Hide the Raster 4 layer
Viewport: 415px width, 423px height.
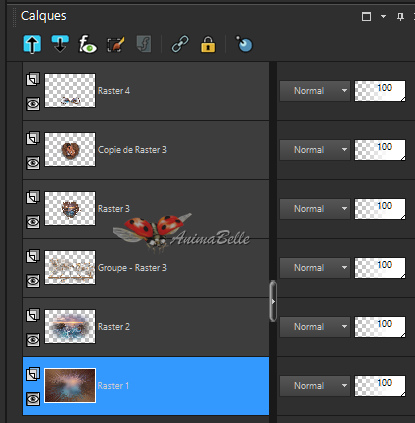click(x=33, y=104)
